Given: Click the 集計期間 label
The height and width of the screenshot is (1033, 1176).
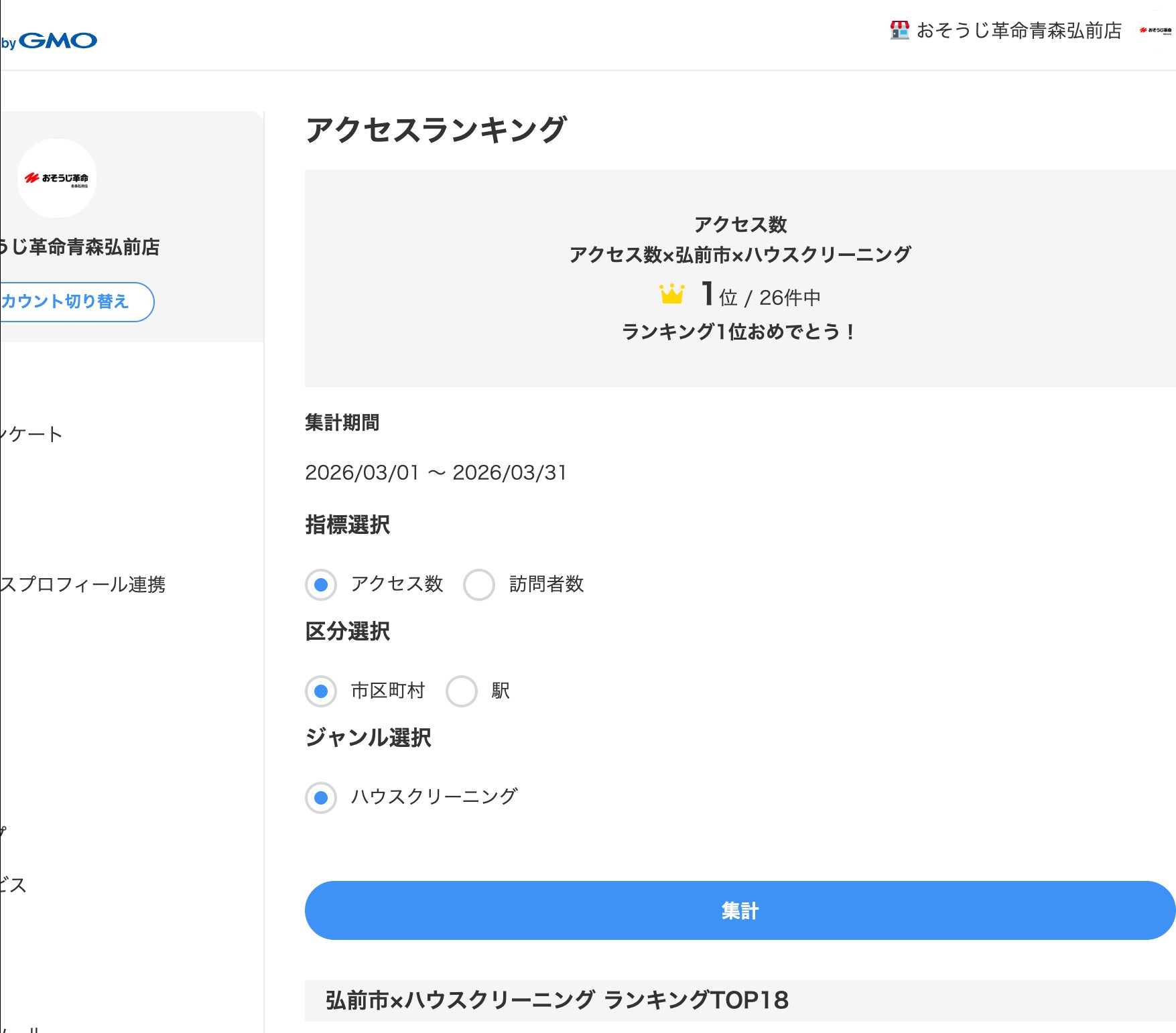Looking at the screenshot, I should (x=342, y=423).
